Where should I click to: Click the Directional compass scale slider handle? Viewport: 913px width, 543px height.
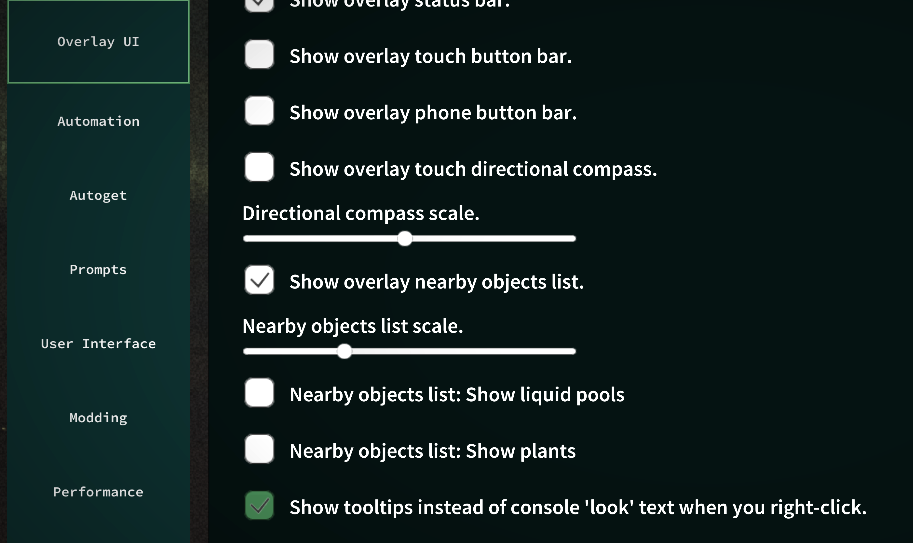405,239
